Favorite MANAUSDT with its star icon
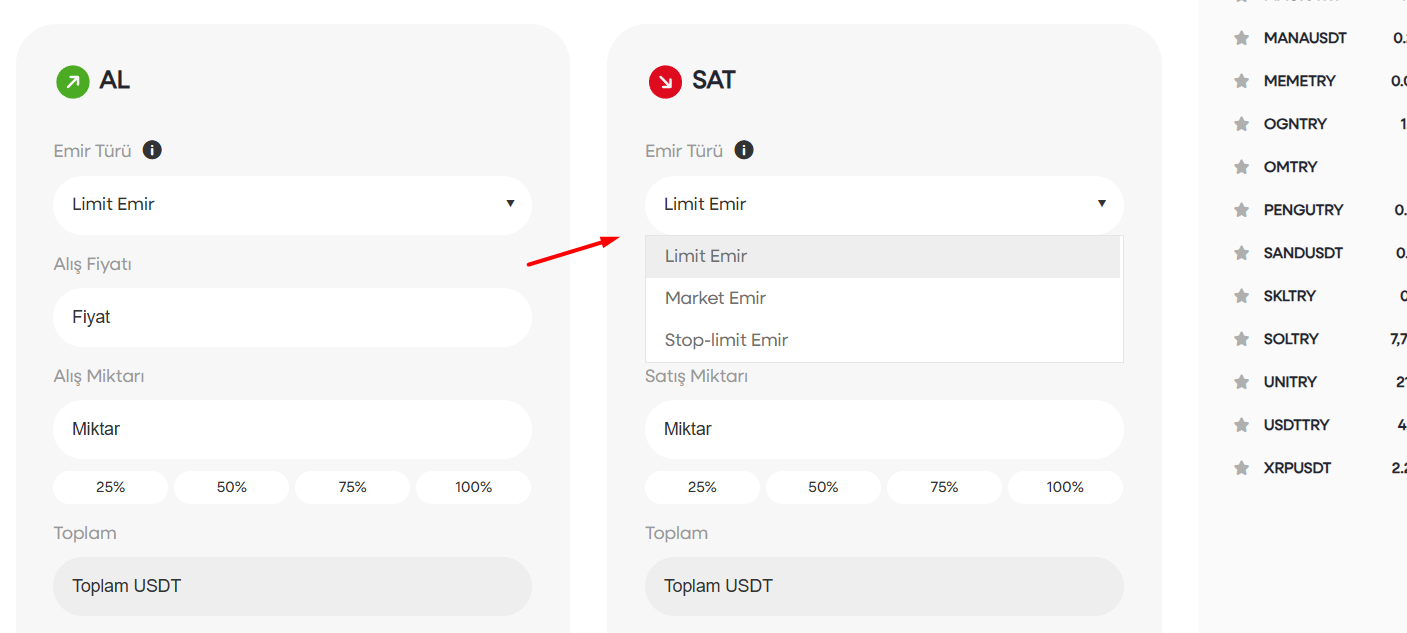Screen dimensions: 1407x633 click(x=1242, y=38)
